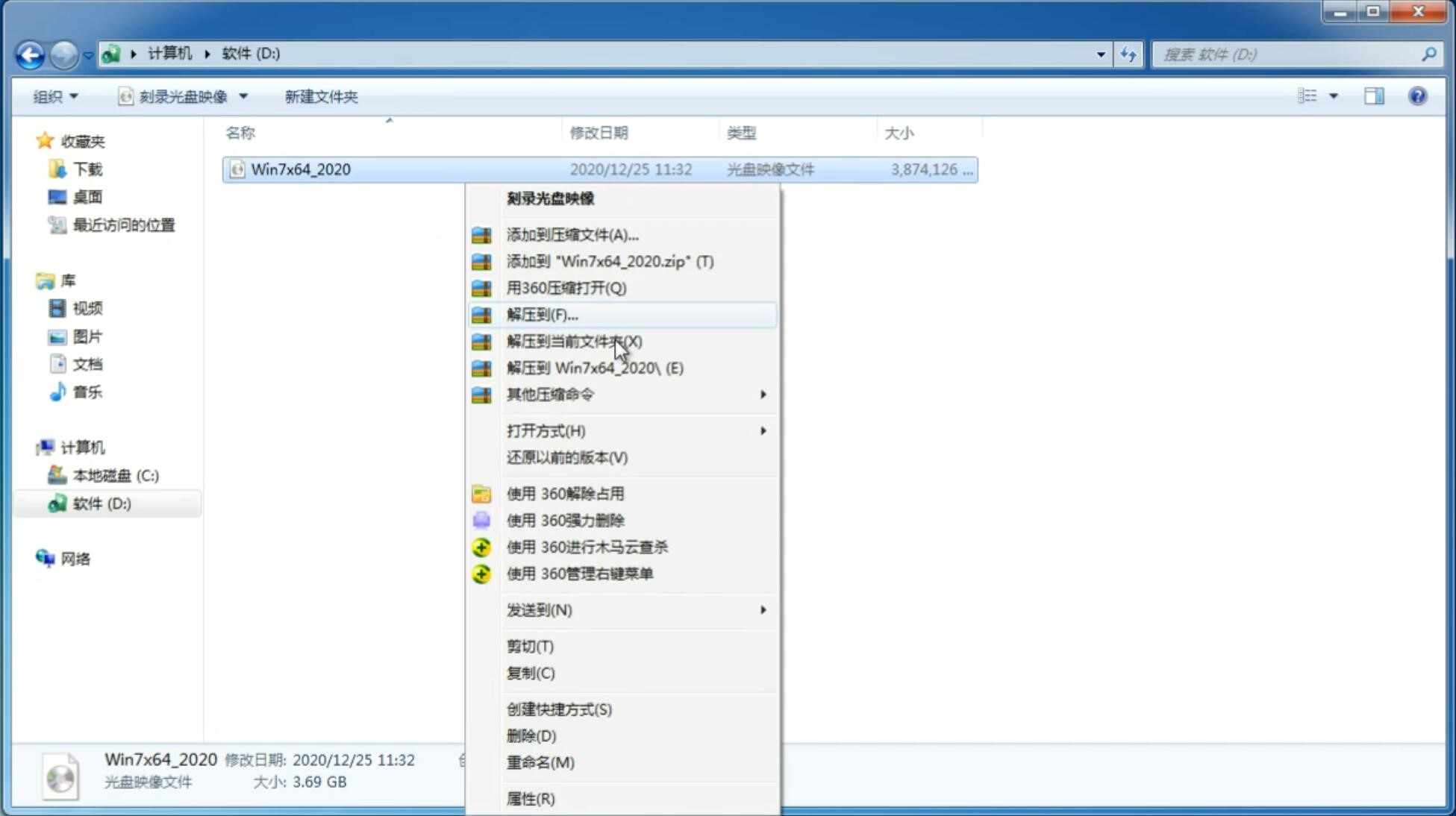
Task: Expand 其他压缩命令 submenu arrow
Action: [763, 394]
